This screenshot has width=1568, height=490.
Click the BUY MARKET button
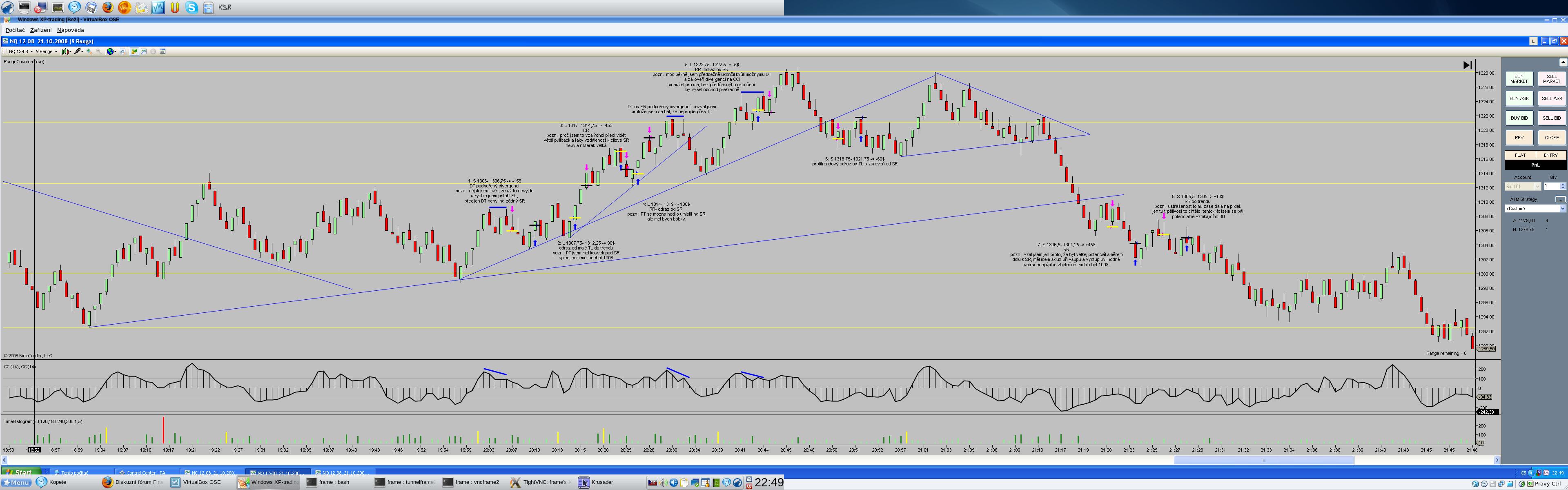pos(1519,79)
